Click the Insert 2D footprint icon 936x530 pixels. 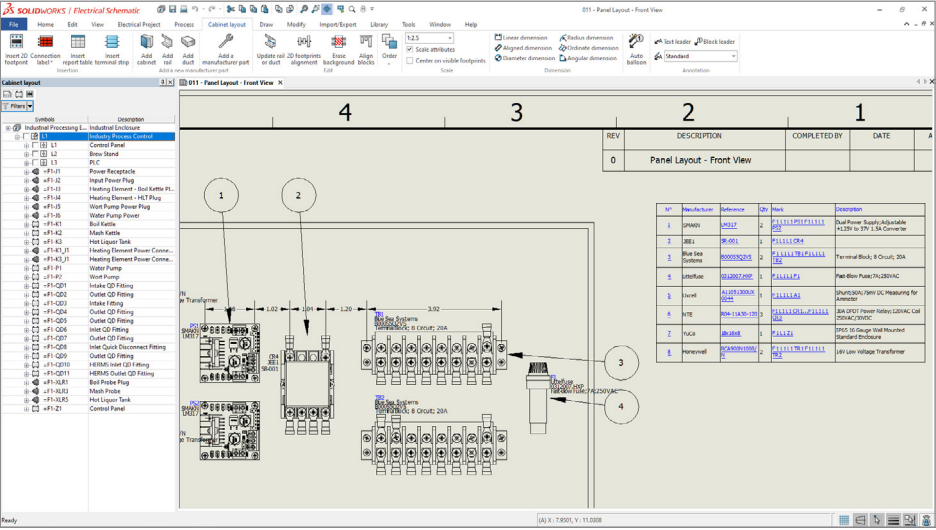16,41
